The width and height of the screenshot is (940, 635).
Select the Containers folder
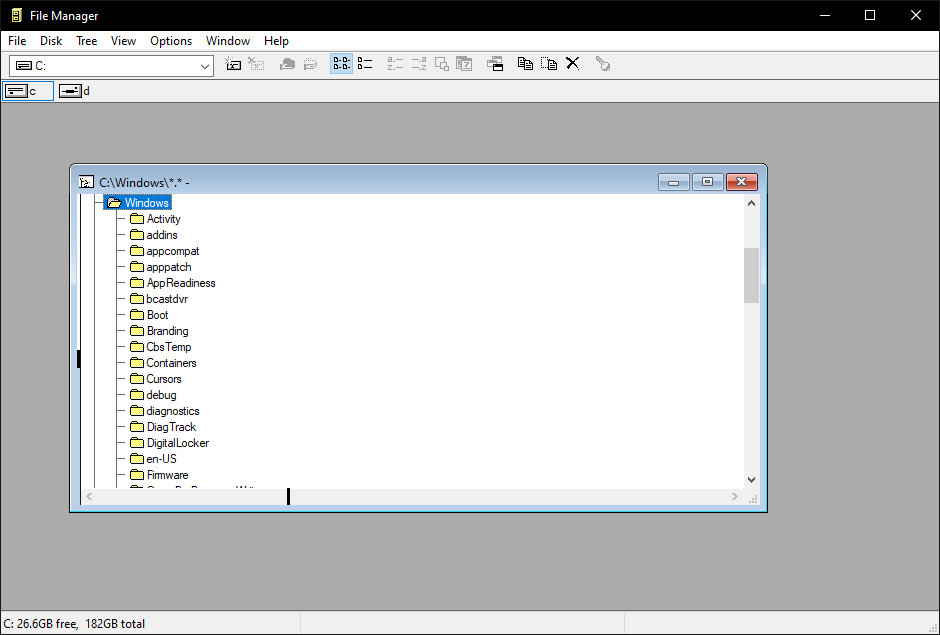coord(163,363)
